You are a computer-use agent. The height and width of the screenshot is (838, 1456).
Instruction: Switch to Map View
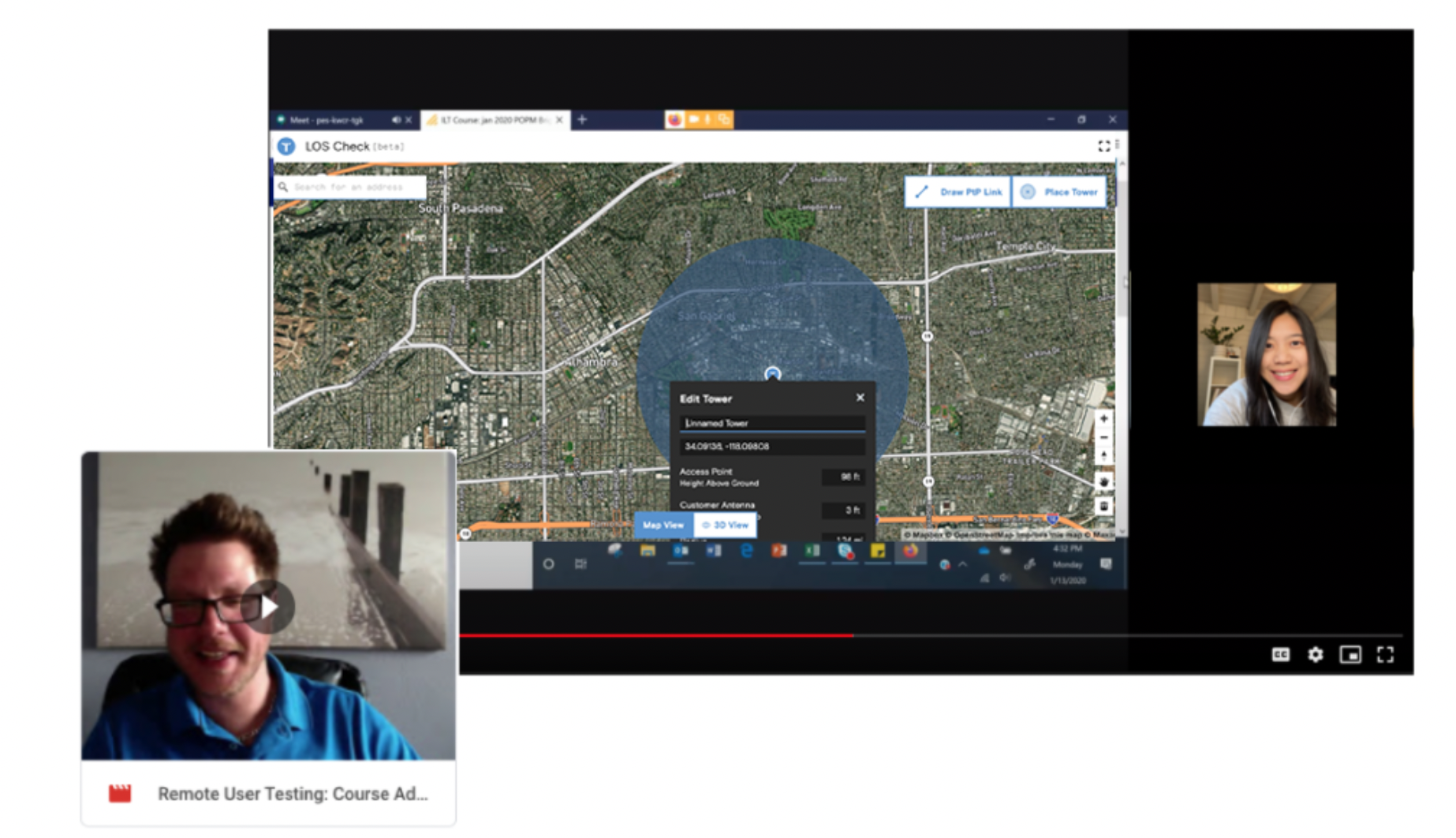663,525
